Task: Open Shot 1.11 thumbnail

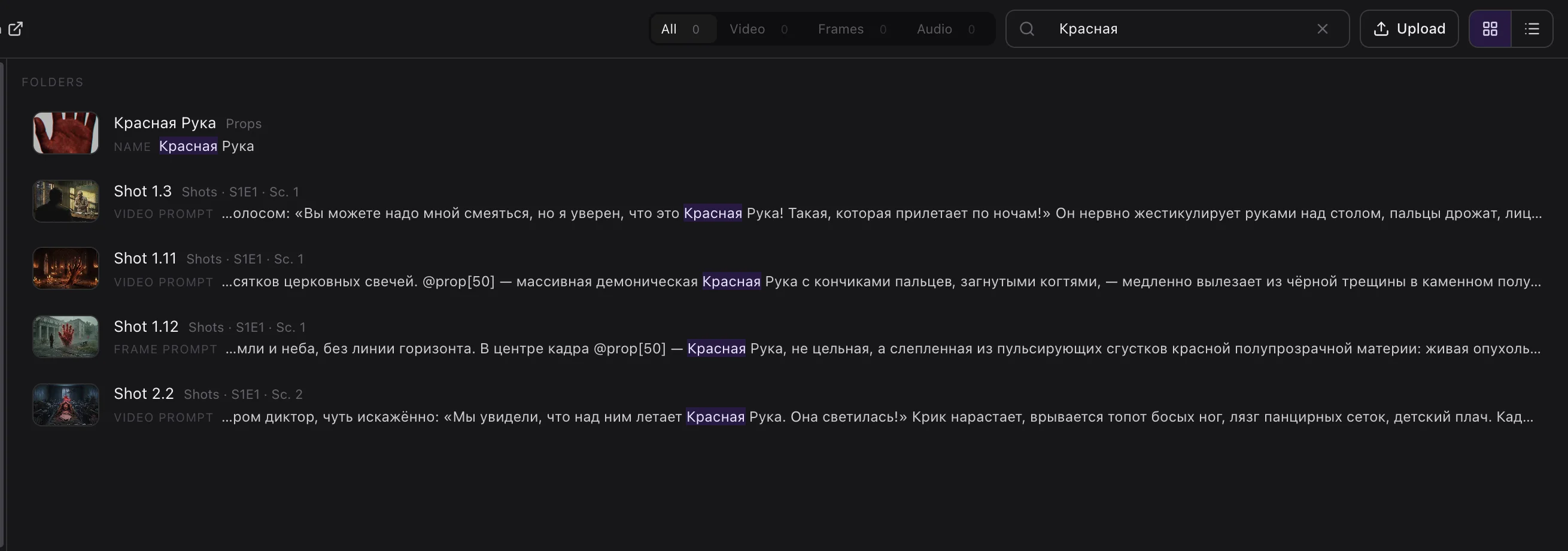Action: (66, 268)
